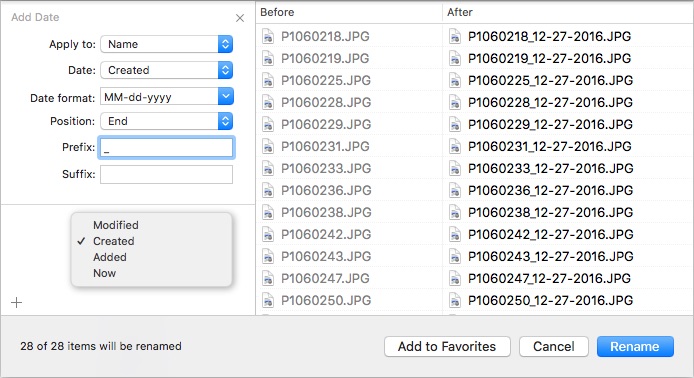
Task: Click the Add to Favorites button
Action: 447,346
